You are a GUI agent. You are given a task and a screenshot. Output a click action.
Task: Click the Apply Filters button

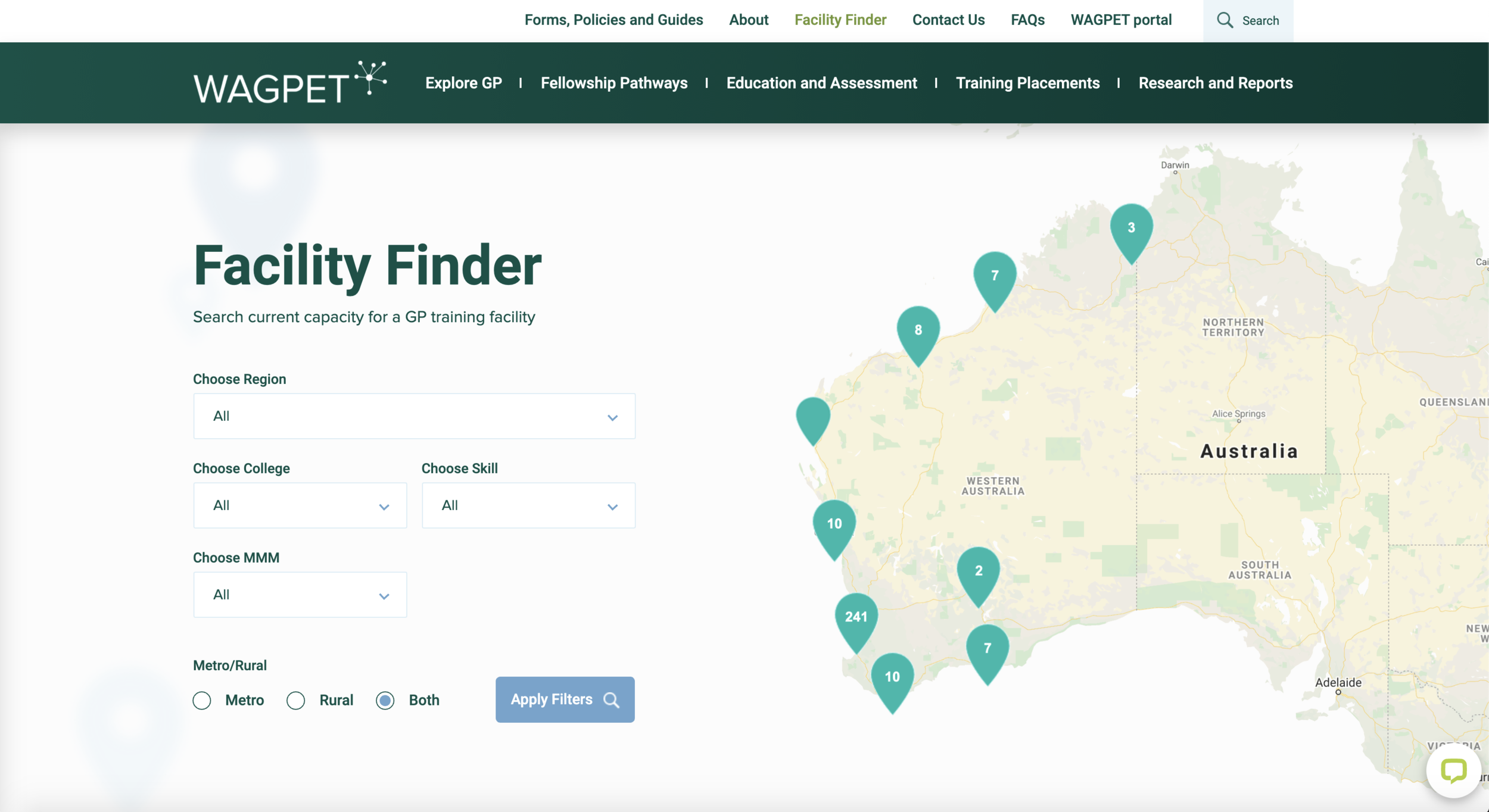pos(565,699)
